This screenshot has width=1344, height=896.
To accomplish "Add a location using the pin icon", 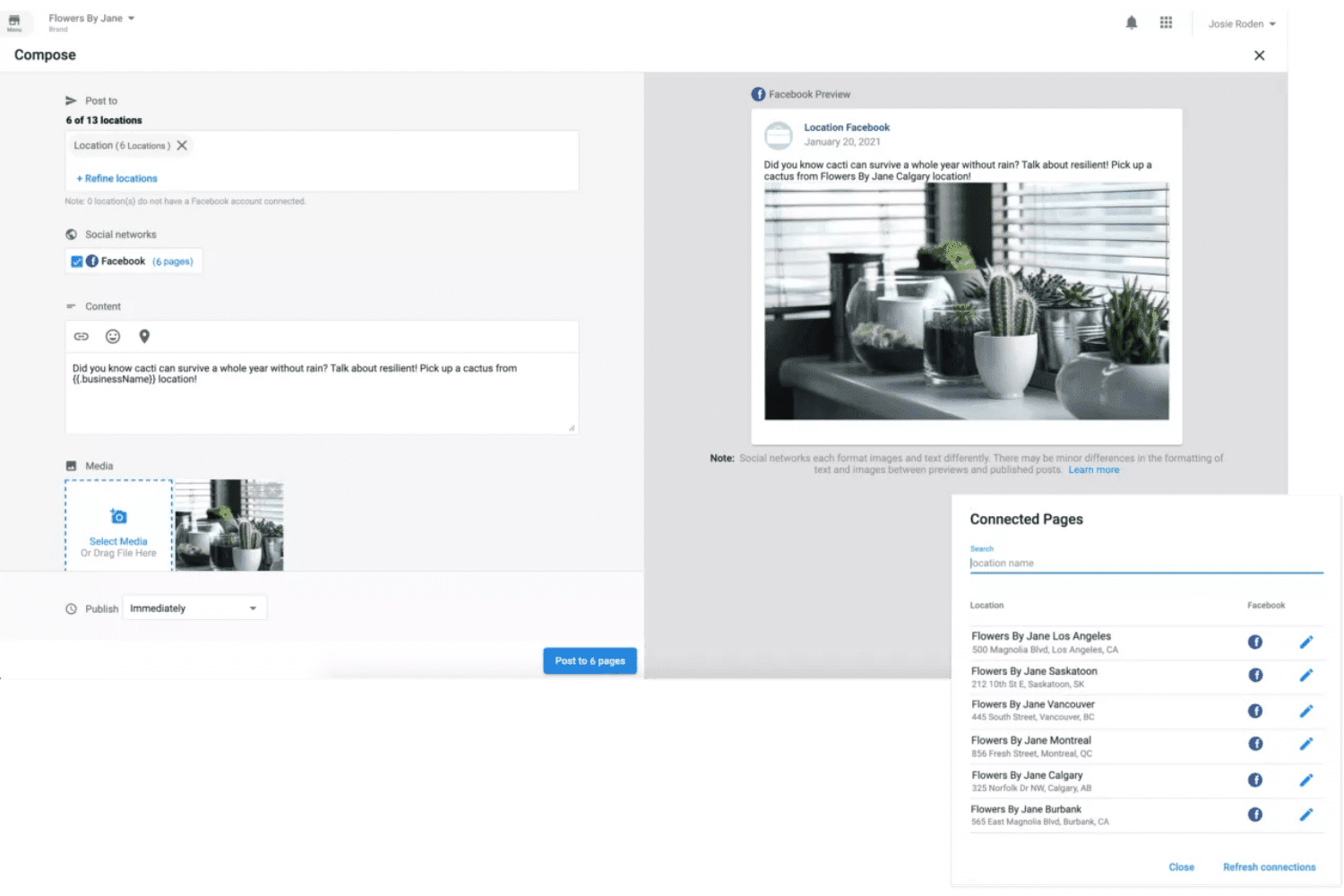I will pyautogui.click(x=144, y=336).
